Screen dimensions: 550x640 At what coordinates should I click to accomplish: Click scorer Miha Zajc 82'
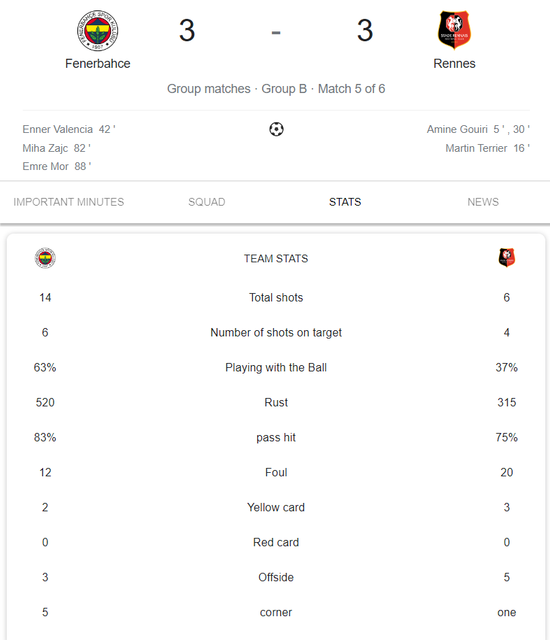(x=56, y=148)
